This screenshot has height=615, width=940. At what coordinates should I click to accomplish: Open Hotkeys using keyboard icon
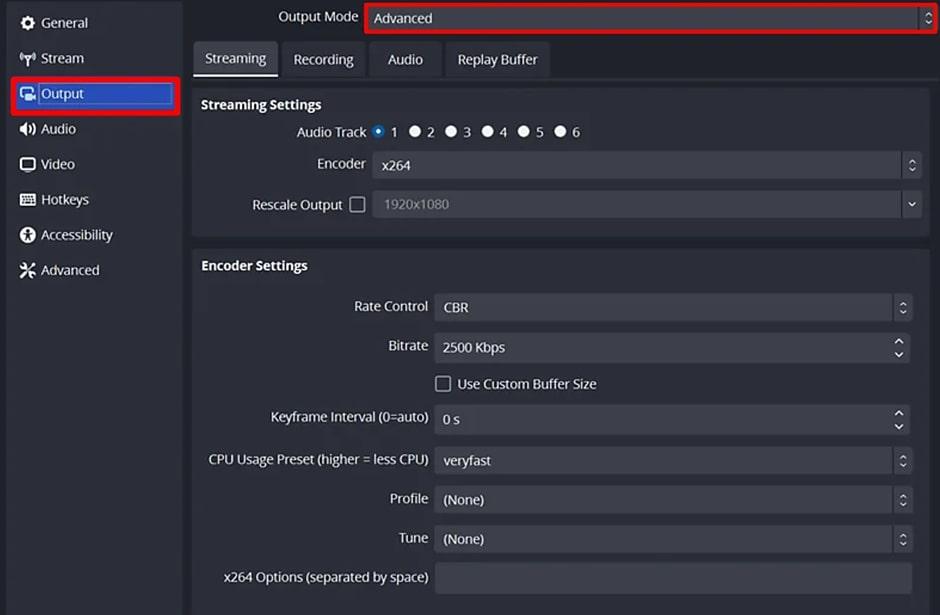point(27,199)
